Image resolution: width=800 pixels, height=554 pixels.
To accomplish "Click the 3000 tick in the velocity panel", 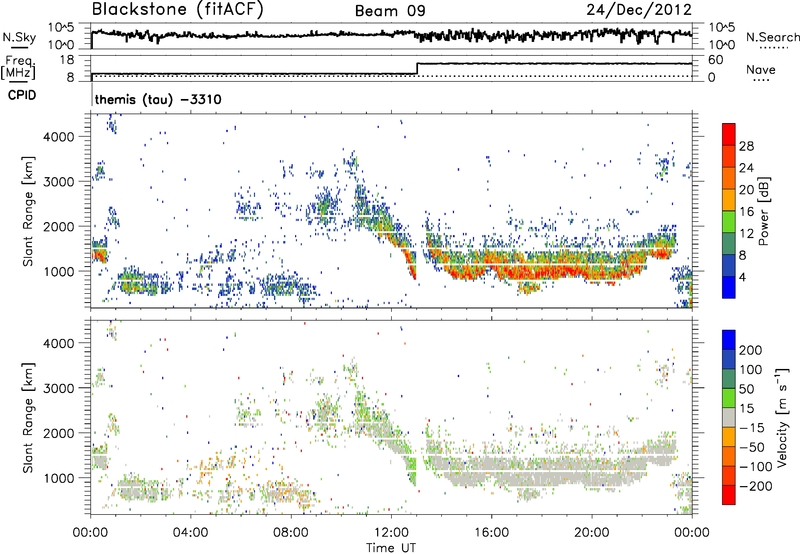I will point(58,388).
